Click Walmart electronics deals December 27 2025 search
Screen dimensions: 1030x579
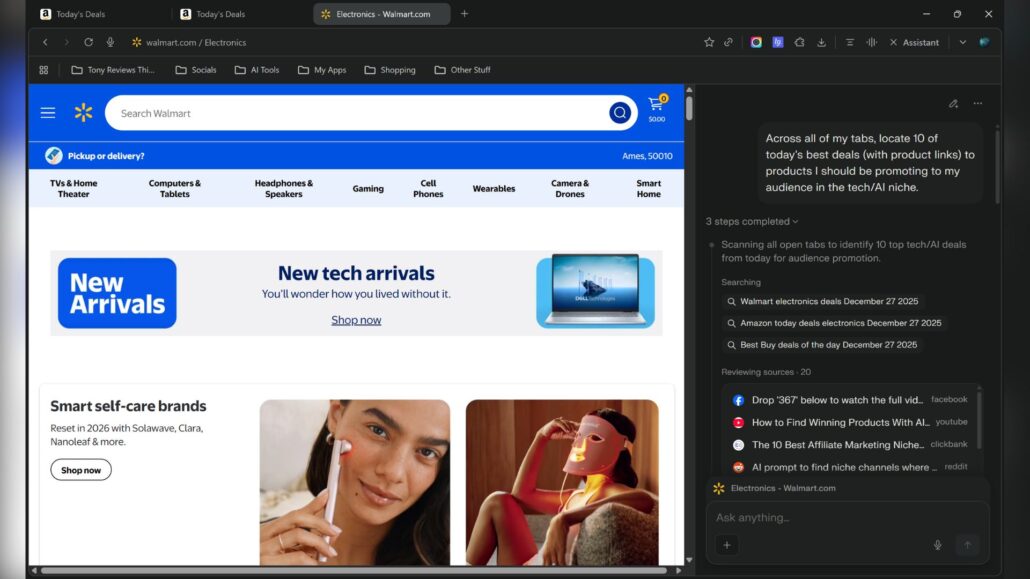click(x=823, y=302)
